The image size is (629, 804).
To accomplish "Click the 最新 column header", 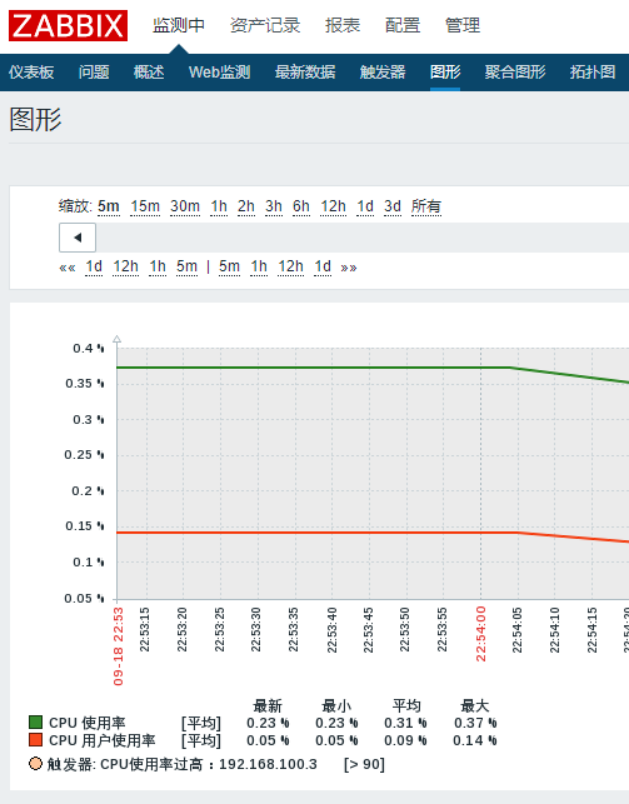I will (x=268, y=706).
